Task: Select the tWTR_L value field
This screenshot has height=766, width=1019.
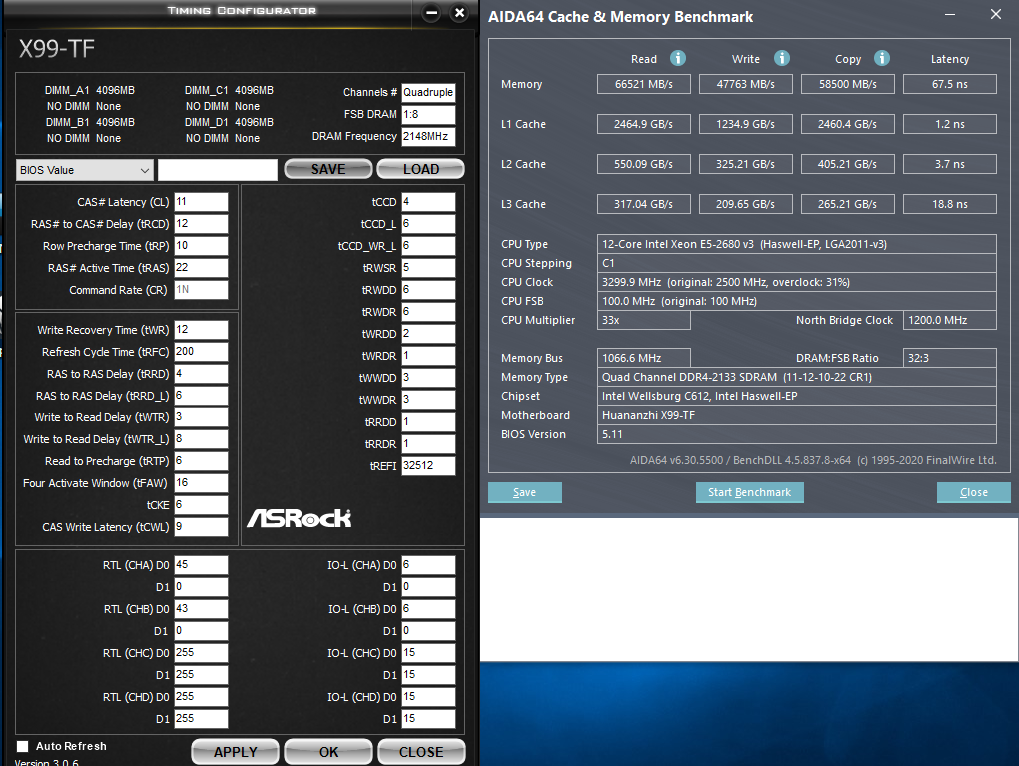Action: pyautogui.click(x=201, y=439)
